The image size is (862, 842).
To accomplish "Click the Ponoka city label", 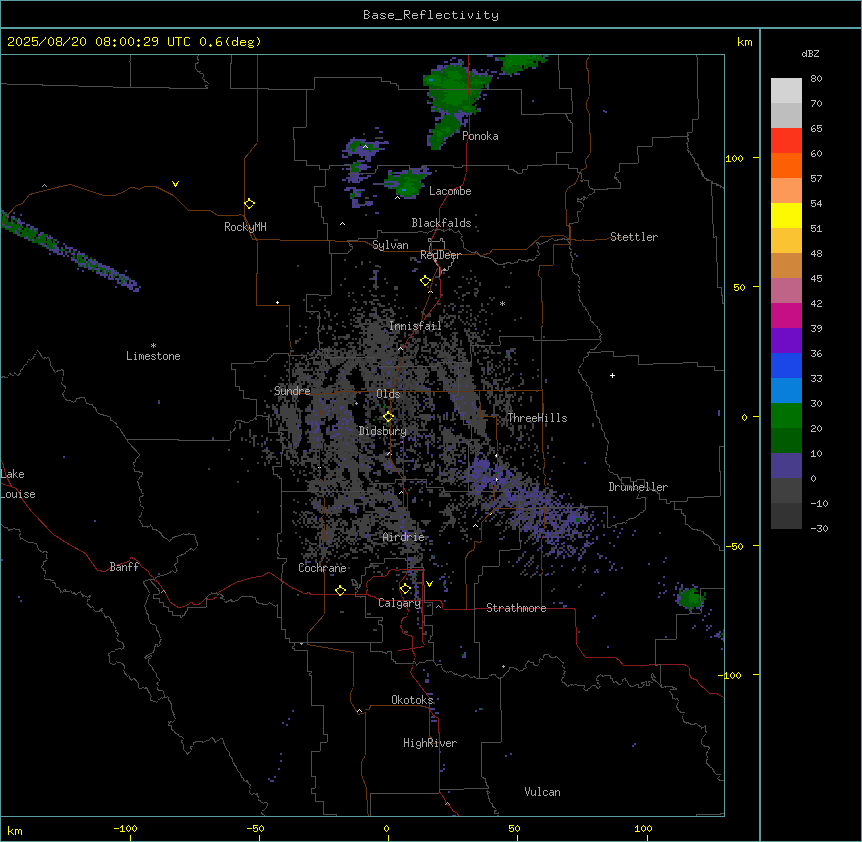I will tap(480, 136).
